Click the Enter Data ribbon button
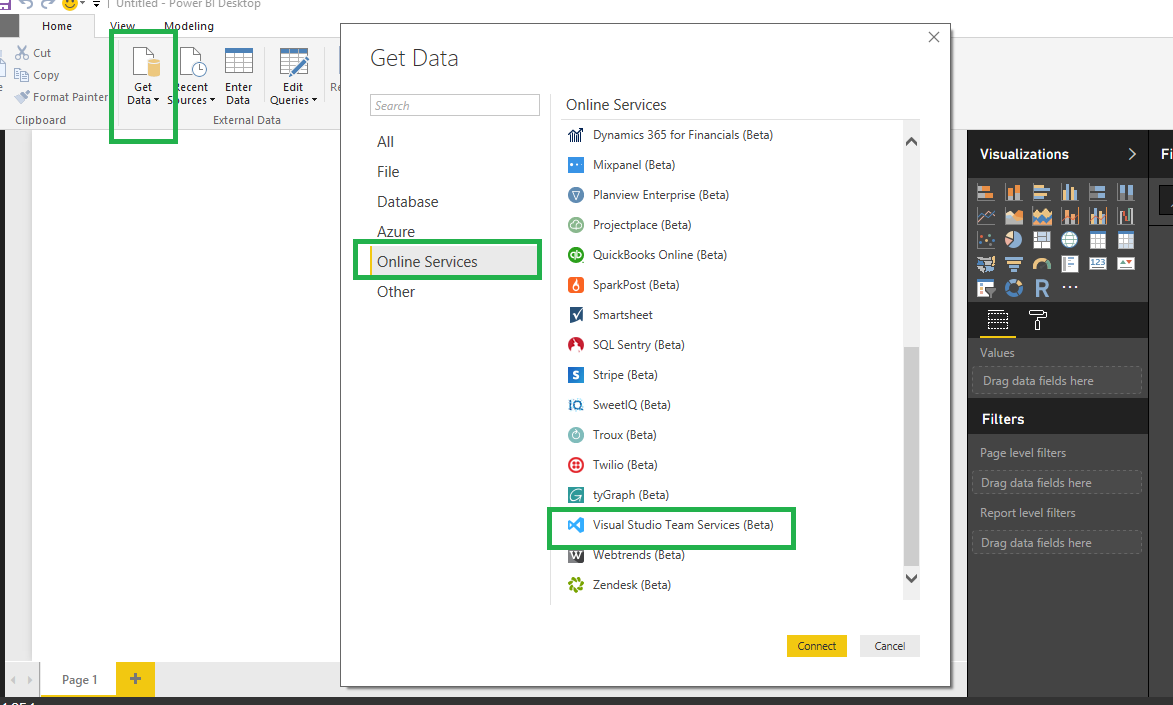Viewport: 1173px width, 705px height. point(238,75)
